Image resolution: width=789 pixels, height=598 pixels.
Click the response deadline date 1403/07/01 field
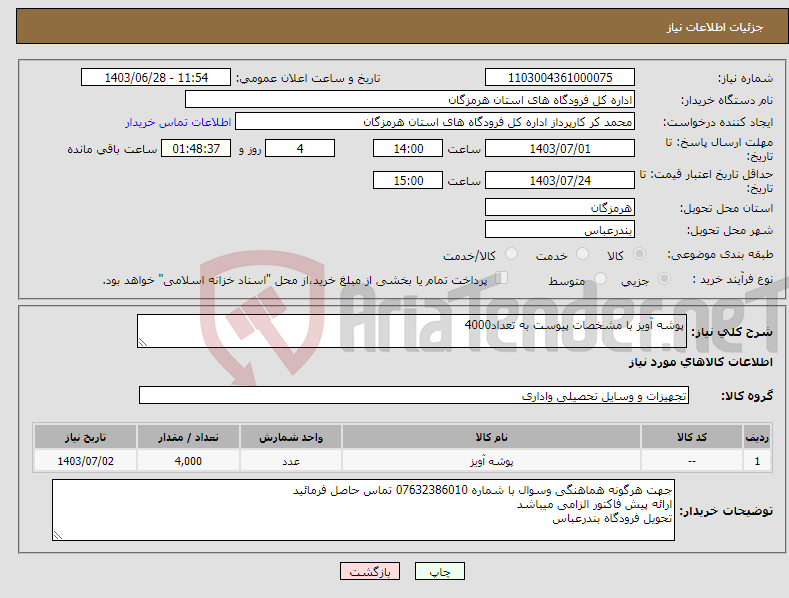point(560,148)
